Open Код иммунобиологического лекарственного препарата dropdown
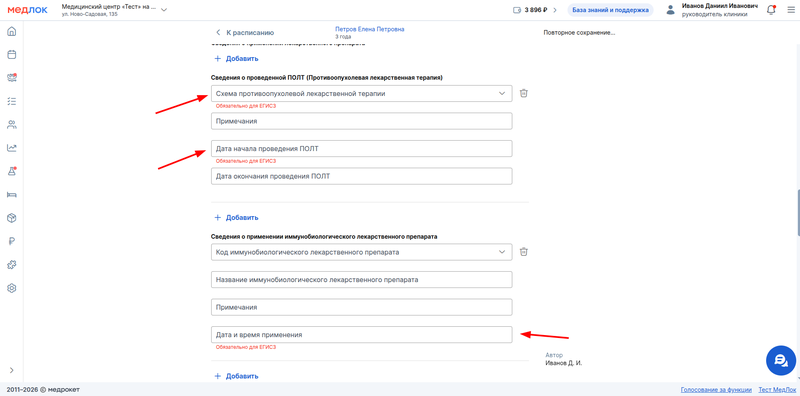The width and height of the screenshot is (800, 396). coord(361,252)
